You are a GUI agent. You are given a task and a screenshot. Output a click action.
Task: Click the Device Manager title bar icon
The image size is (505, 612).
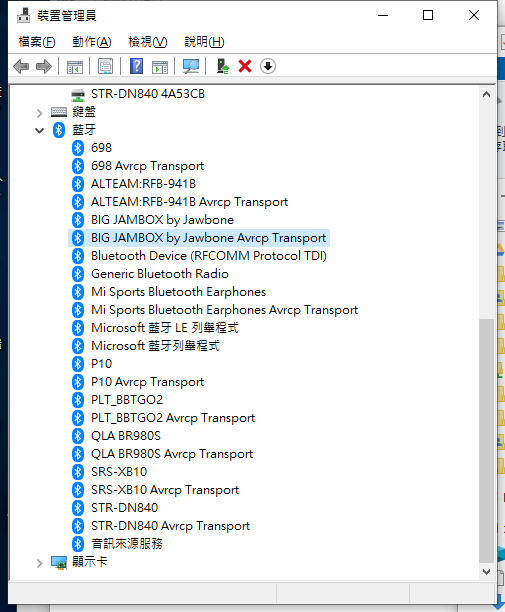23,15
